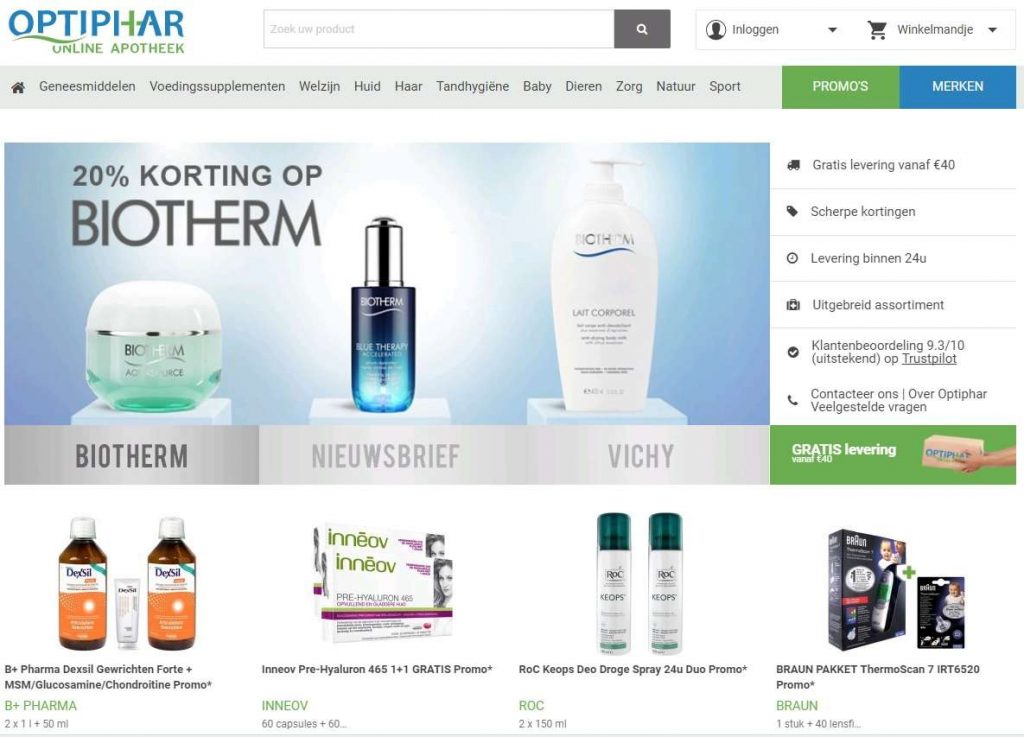This screenshot has height=737, width=1024.
Task: Click the shopping cart icon
Action: point(877,29)
